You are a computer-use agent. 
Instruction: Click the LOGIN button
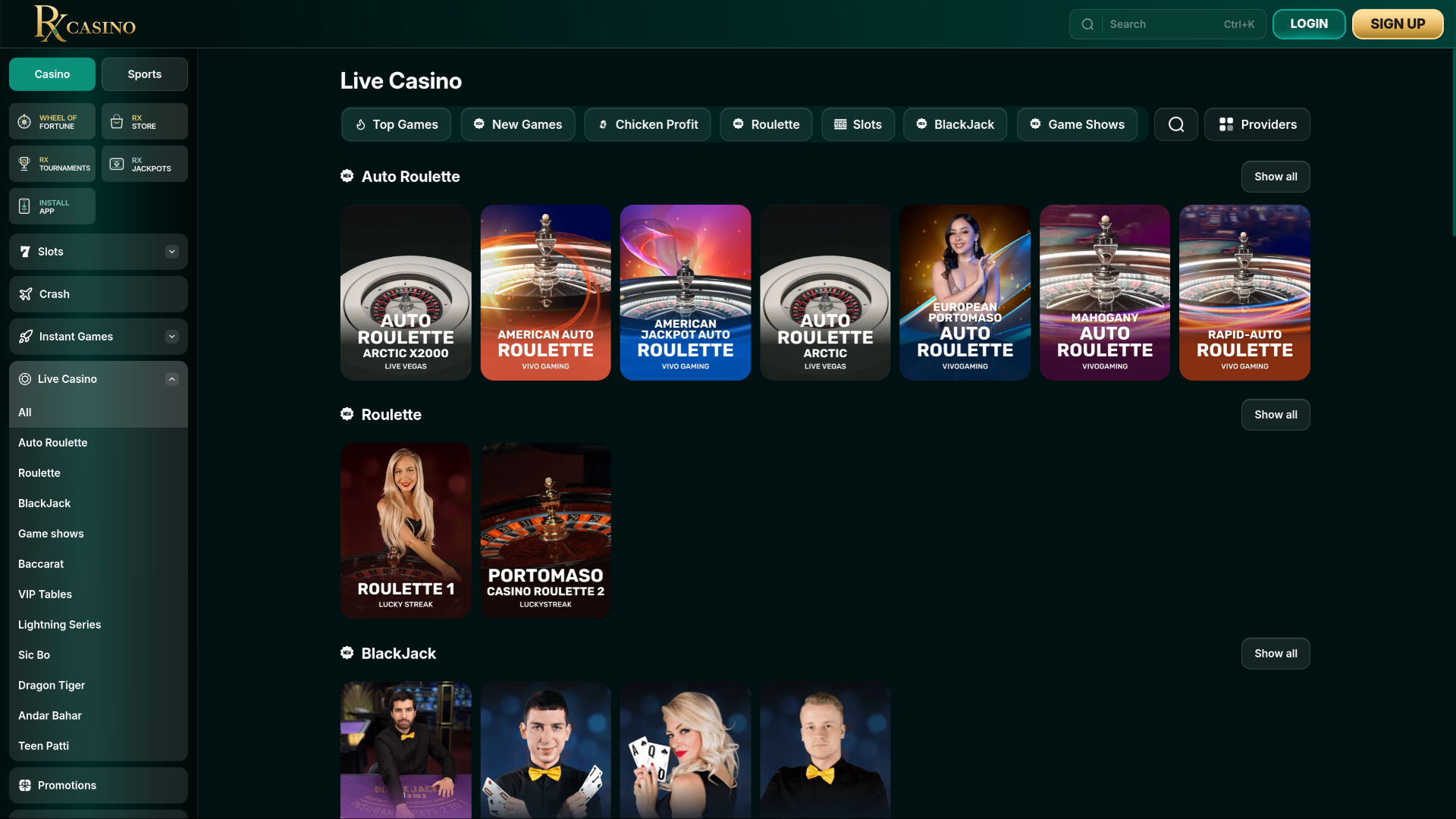pos(1309,24)
